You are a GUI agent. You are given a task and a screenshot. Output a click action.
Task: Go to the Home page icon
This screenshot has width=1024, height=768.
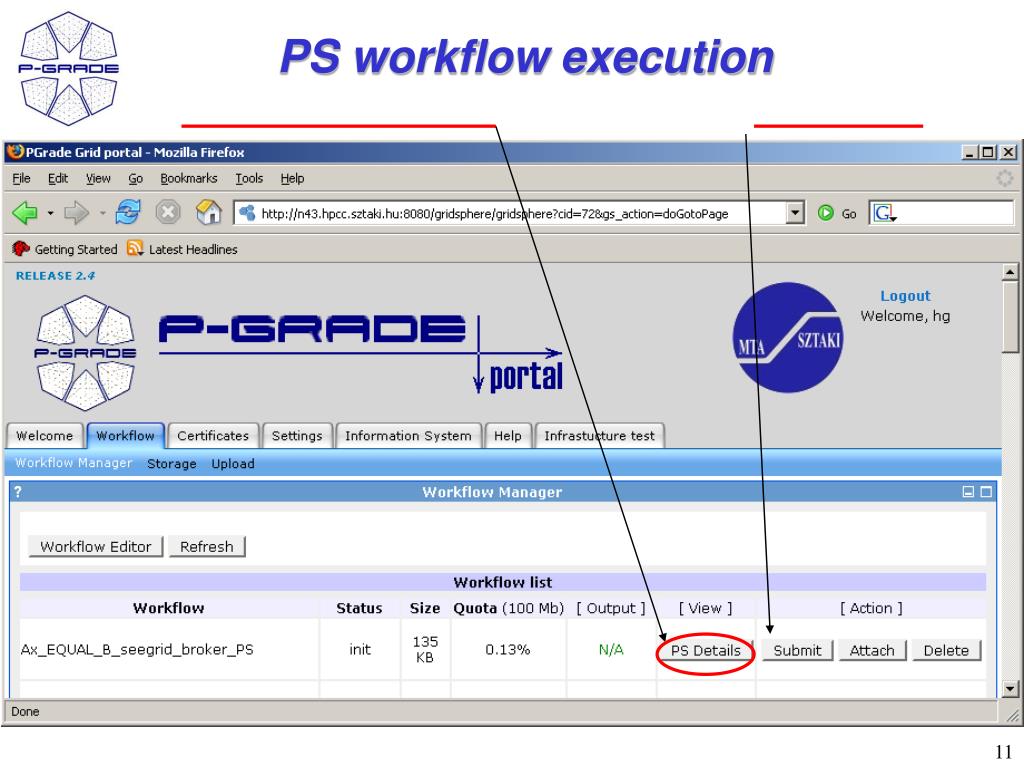coord(208,212)
